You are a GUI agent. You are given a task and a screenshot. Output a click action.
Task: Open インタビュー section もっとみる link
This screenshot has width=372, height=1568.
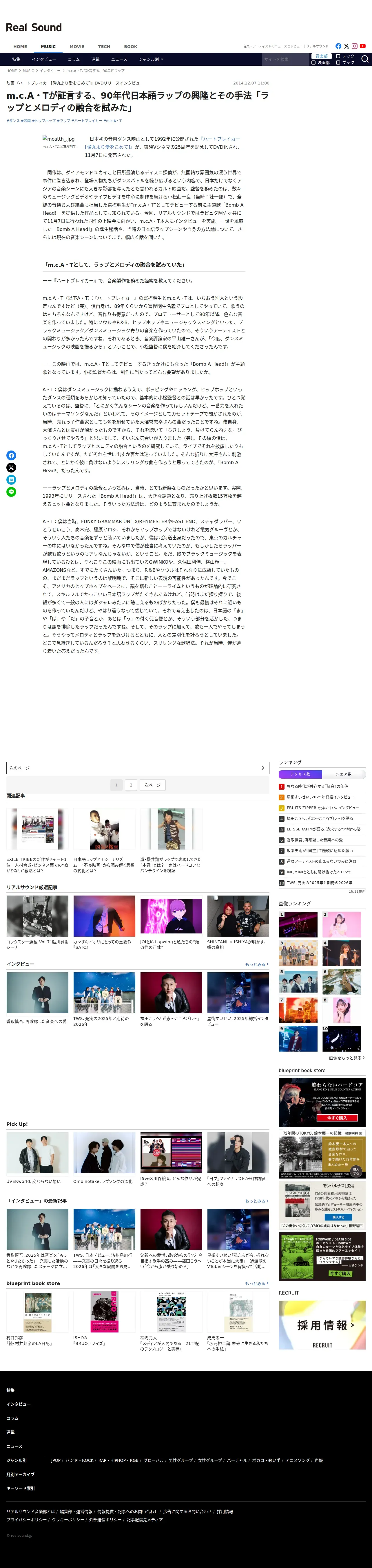pyautogui.click(x=257, y=964)
